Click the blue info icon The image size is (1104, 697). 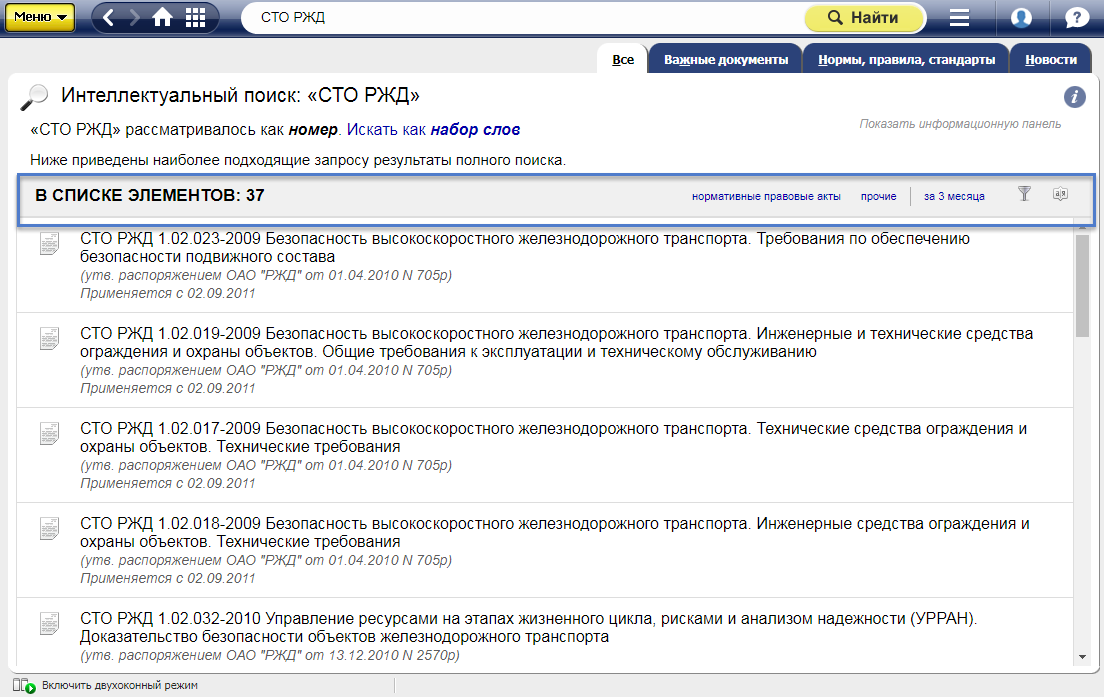click(x=1074, y=96)
